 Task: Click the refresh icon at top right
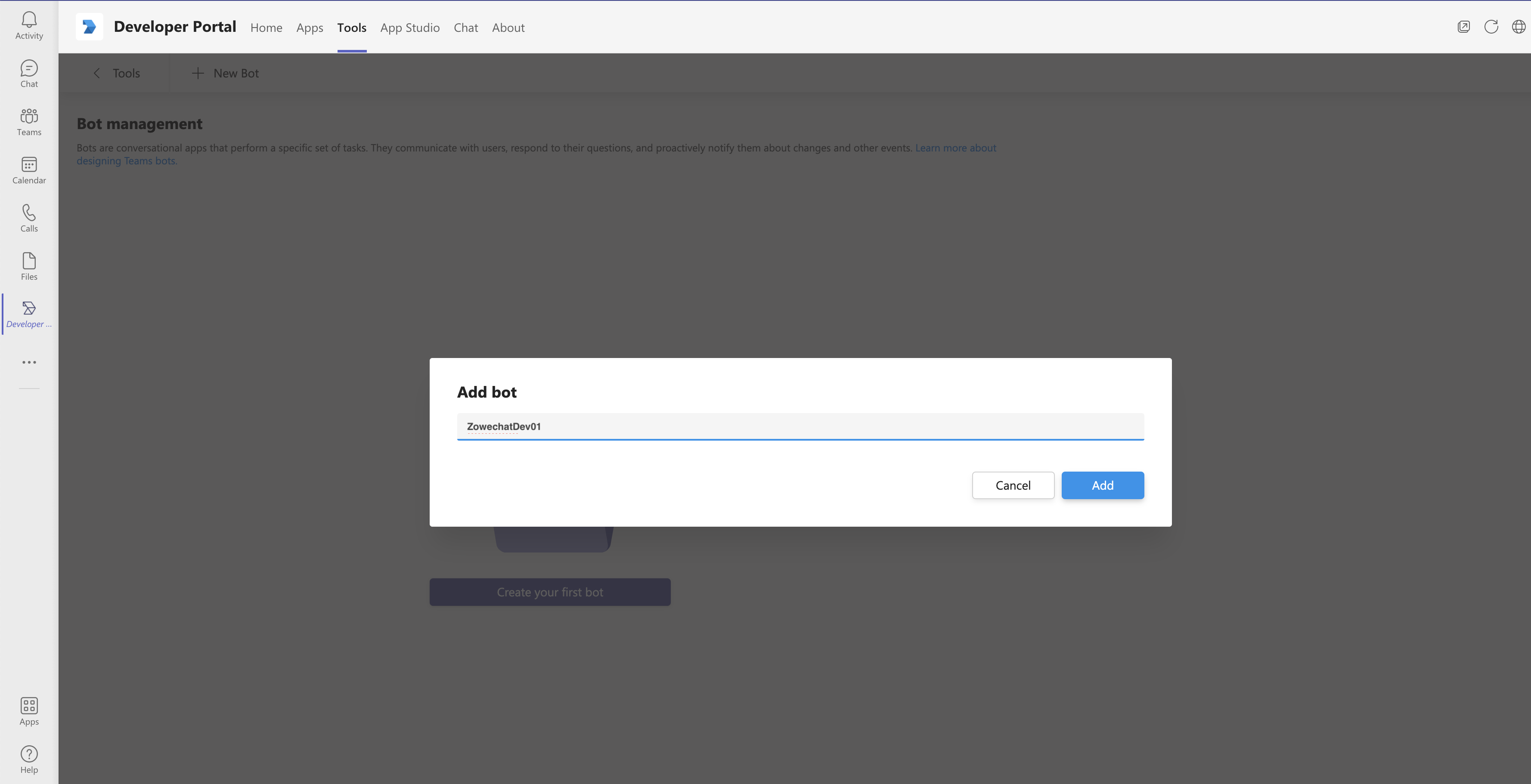pos(1491,27)
